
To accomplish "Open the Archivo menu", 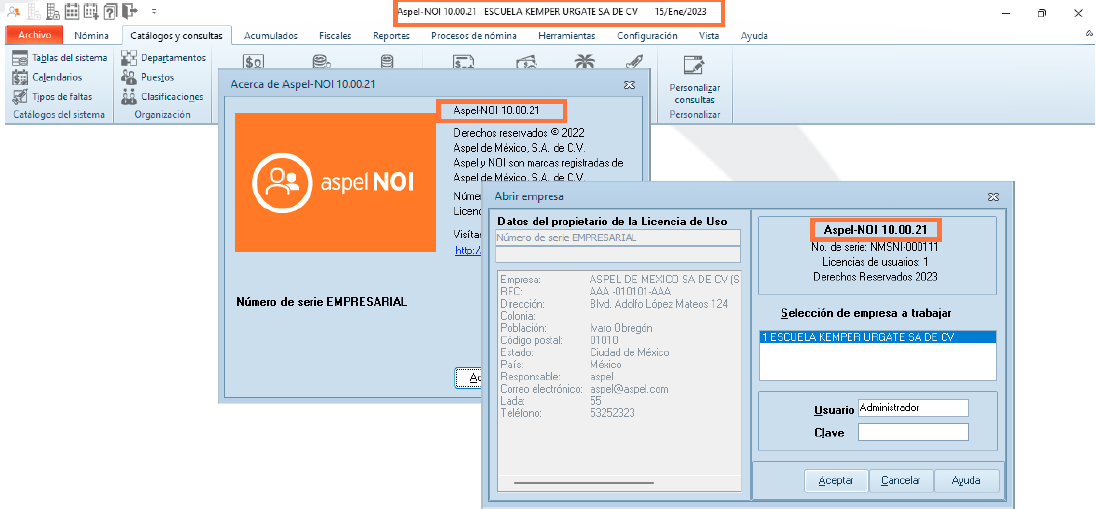I will point(34,35).
